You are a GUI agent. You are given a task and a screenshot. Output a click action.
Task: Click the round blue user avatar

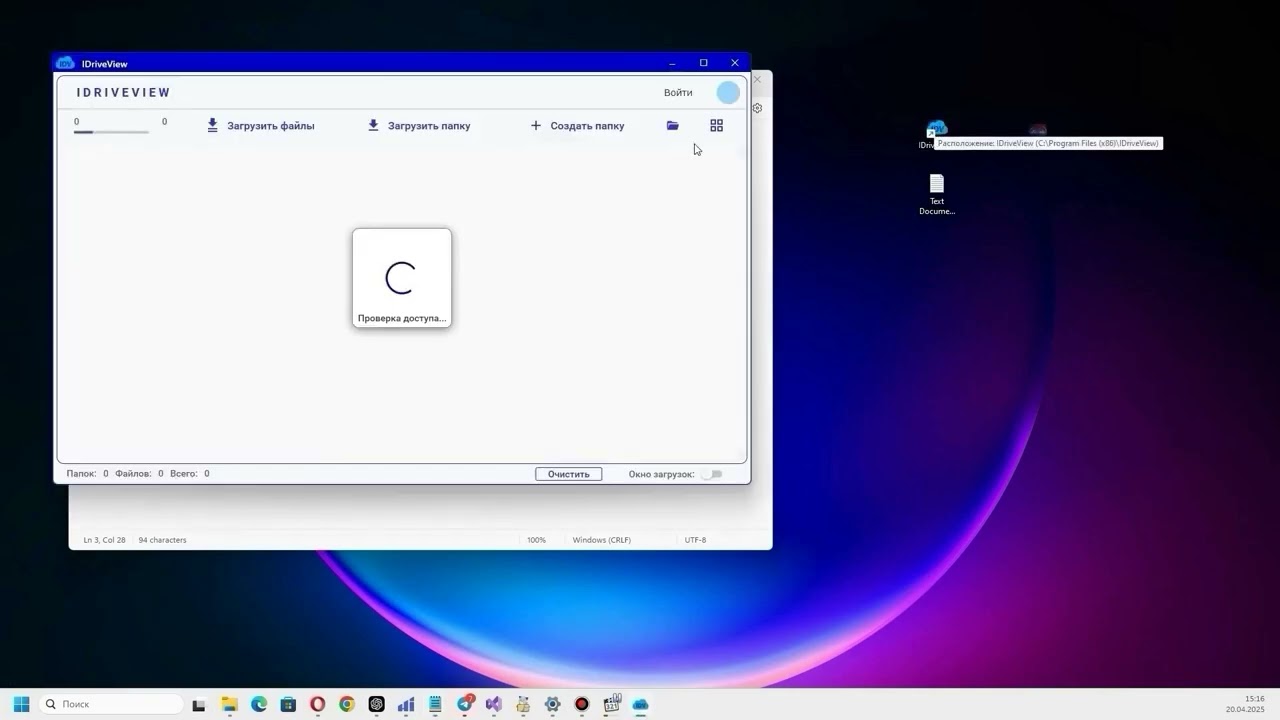[728, 93]
